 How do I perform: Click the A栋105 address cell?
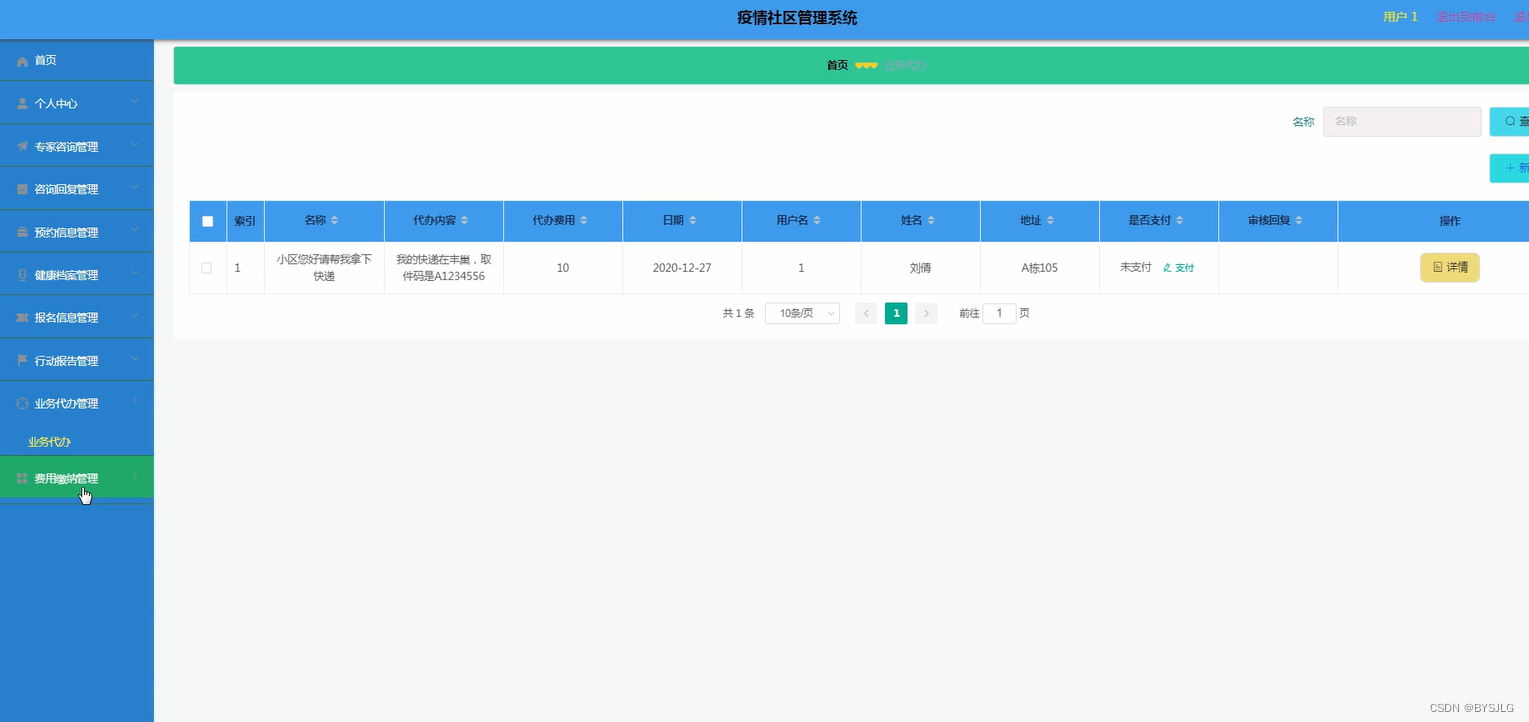pos(1039,268)
